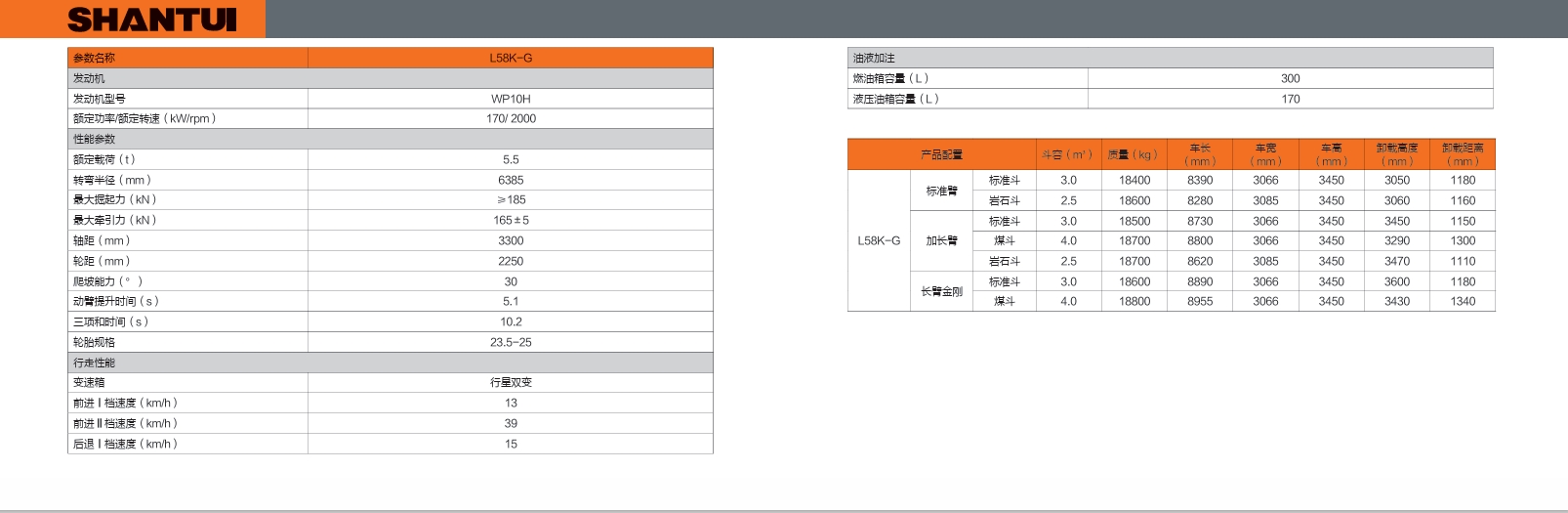Click the 行走性能 section row

point(391,363)
